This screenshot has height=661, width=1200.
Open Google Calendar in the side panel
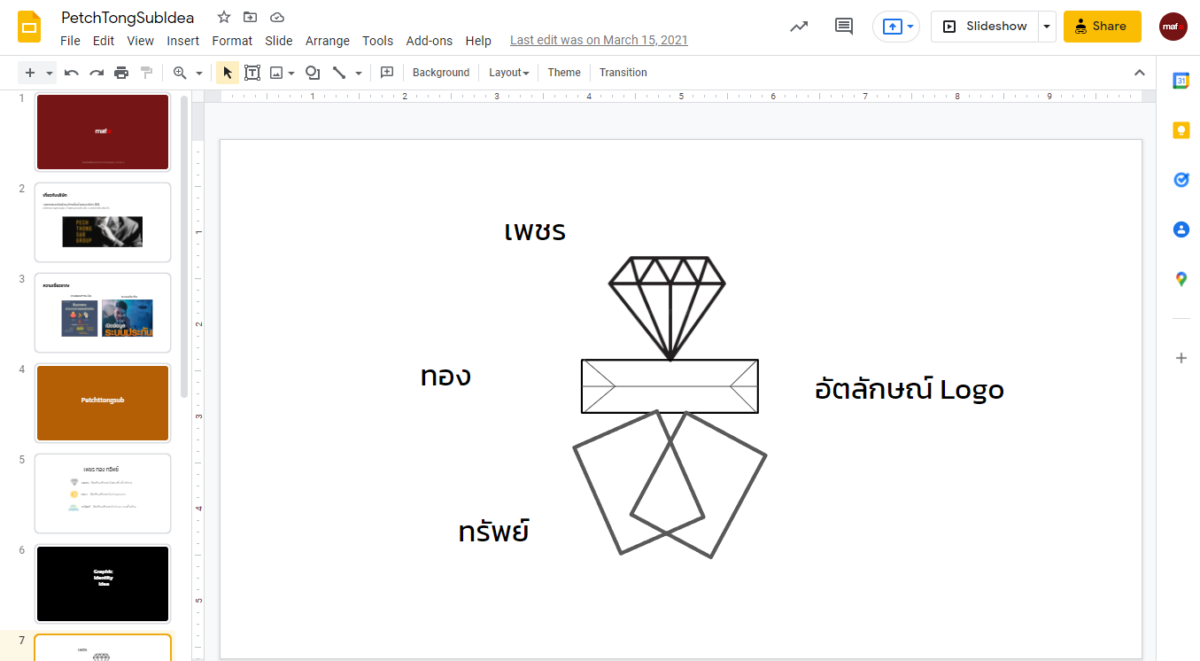[1180, 80]
